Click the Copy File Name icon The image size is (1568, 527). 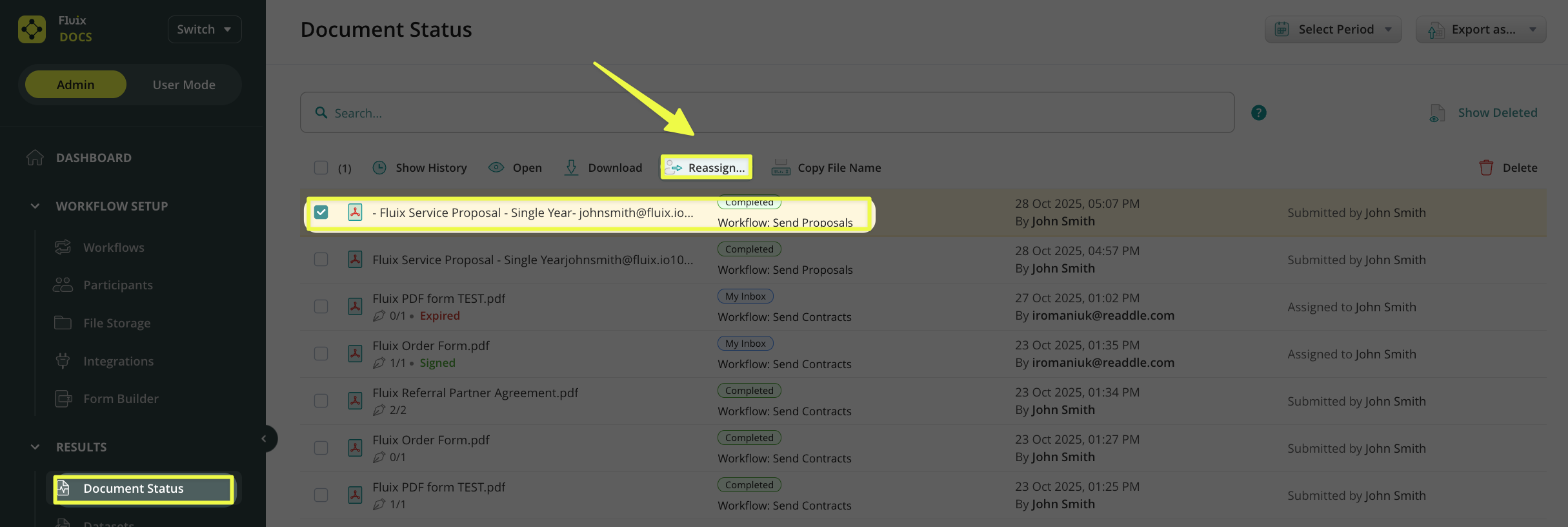[781, 168]
